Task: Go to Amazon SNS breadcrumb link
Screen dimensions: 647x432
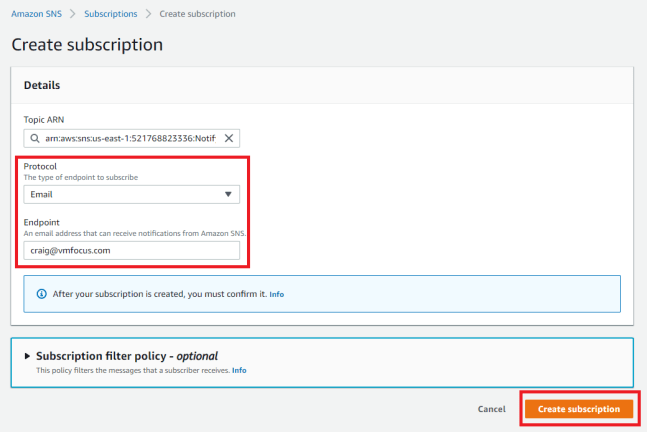Action: (x=36, y=14)
